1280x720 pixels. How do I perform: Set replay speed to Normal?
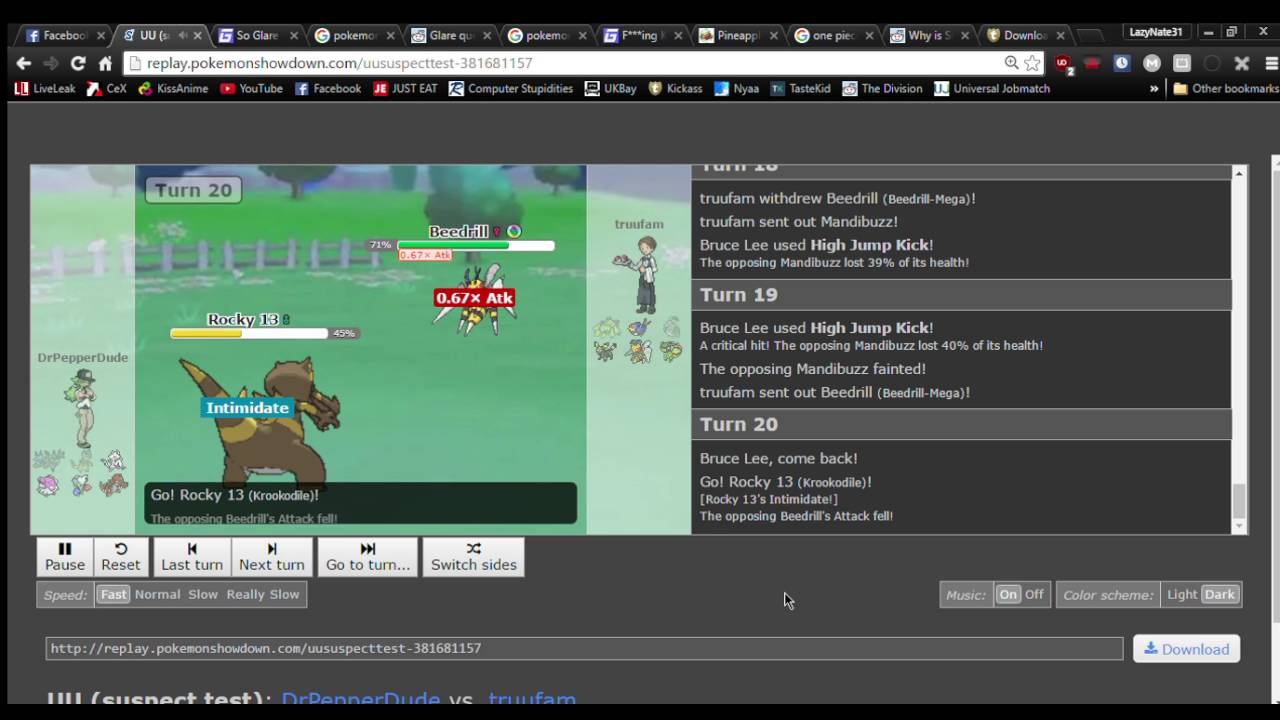[158, 594]
